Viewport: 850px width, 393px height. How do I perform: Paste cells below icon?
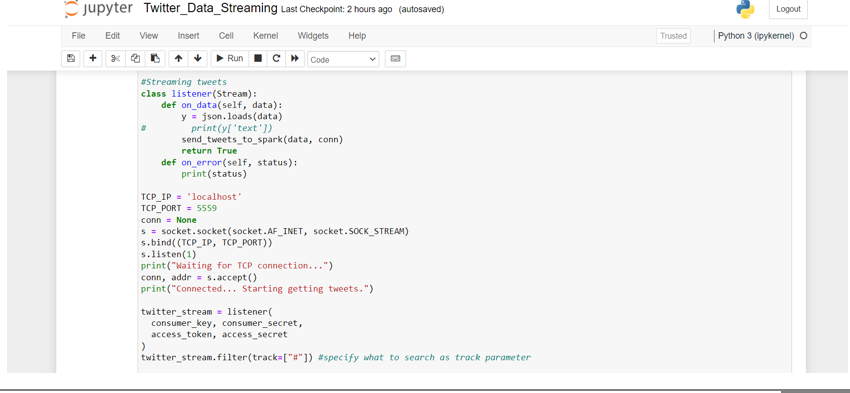pos(155,59)
